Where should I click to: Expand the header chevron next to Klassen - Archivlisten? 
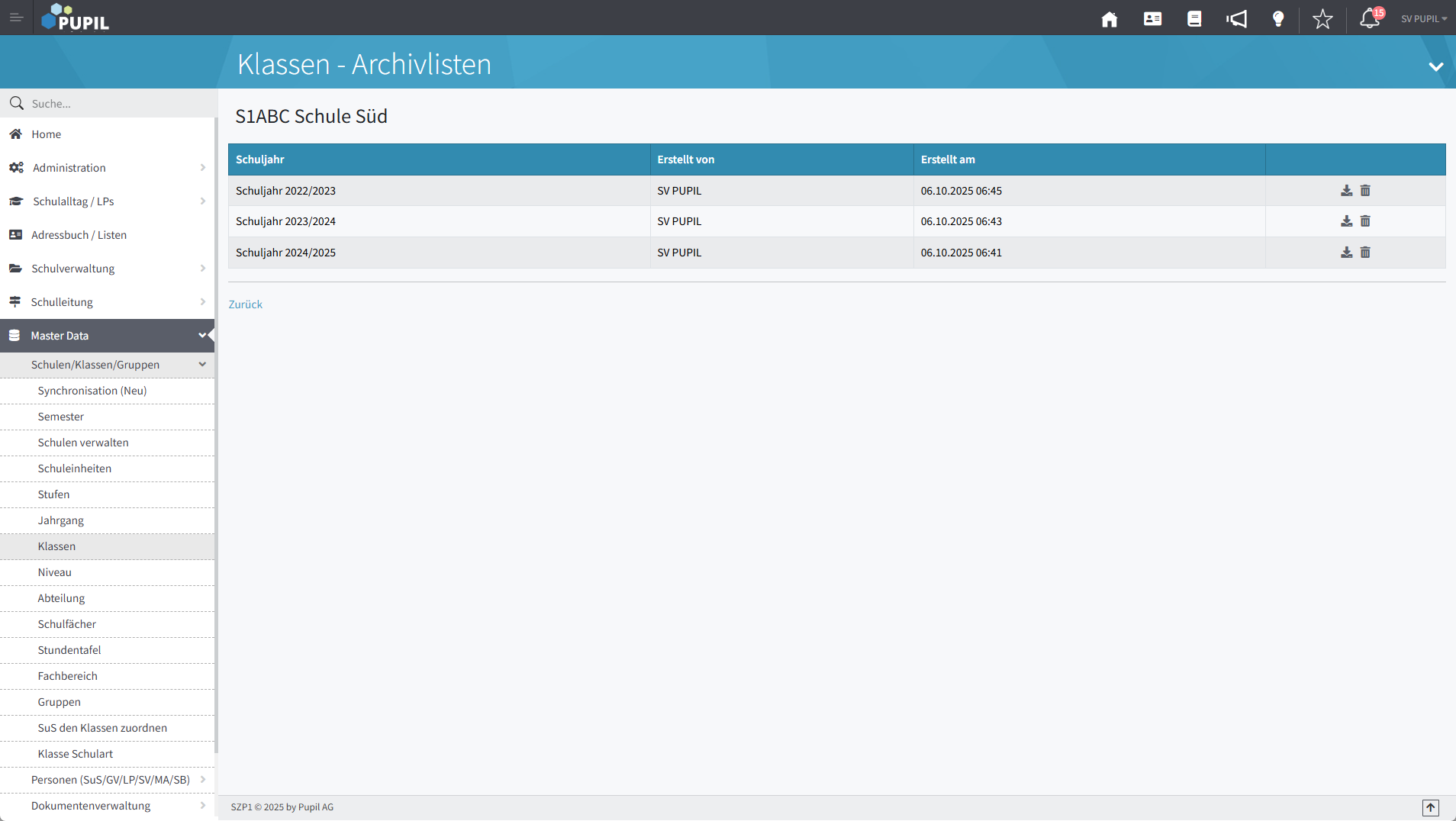[1435, 67]
